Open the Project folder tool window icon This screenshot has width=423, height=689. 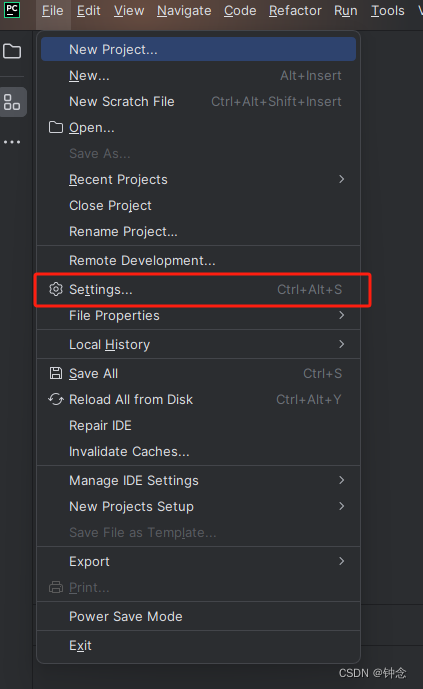pyautogui.click(x=12, y=51)
